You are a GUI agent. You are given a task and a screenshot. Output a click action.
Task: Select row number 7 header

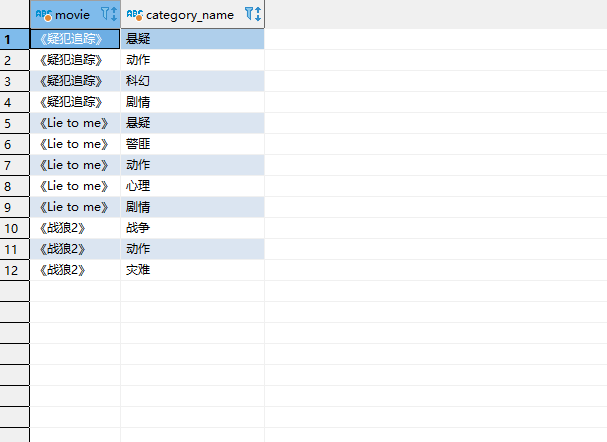pyautogui.click(x=15, y=165)
